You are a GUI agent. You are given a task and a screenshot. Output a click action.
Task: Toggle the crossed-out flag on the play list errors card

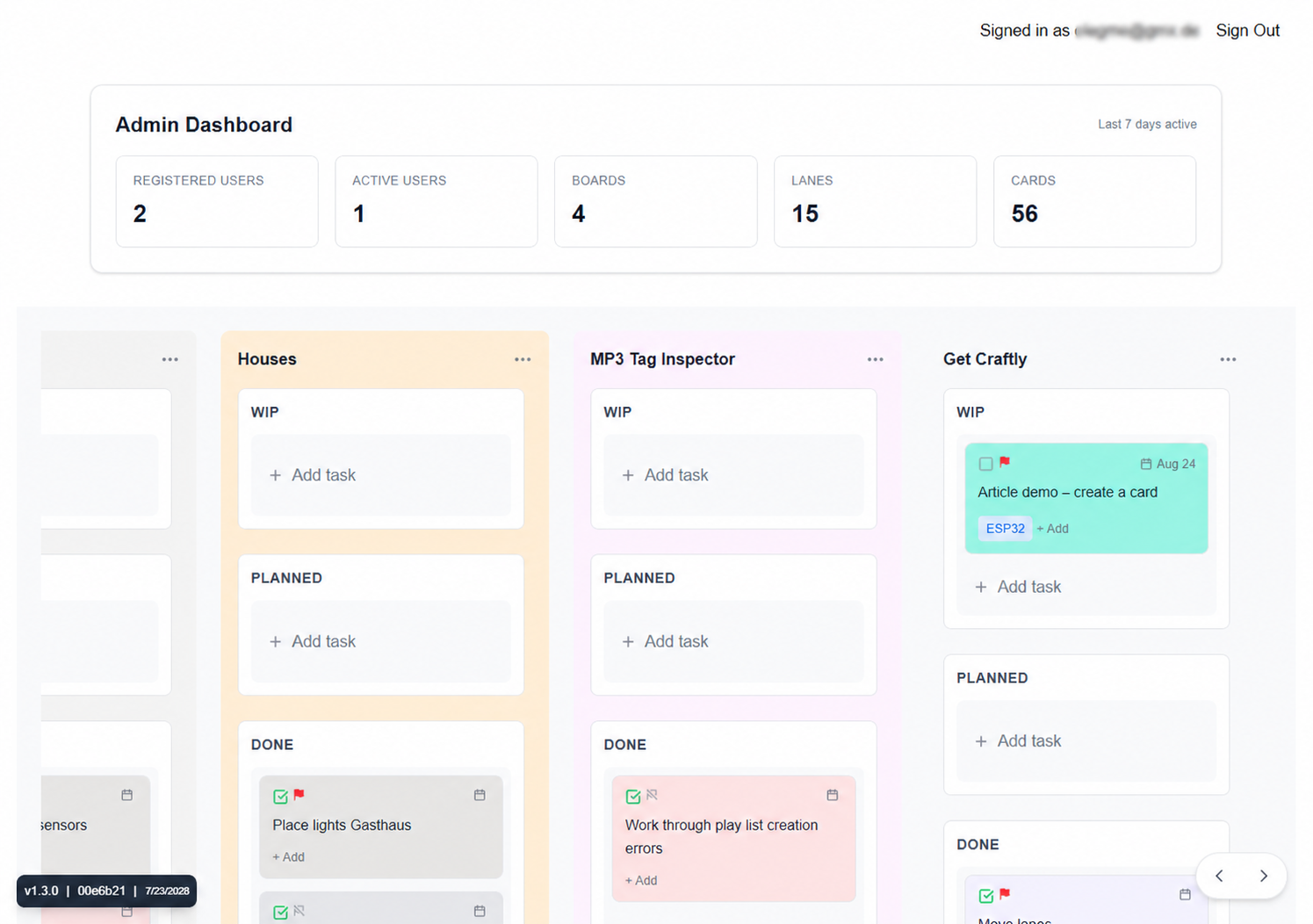point(652,795)
